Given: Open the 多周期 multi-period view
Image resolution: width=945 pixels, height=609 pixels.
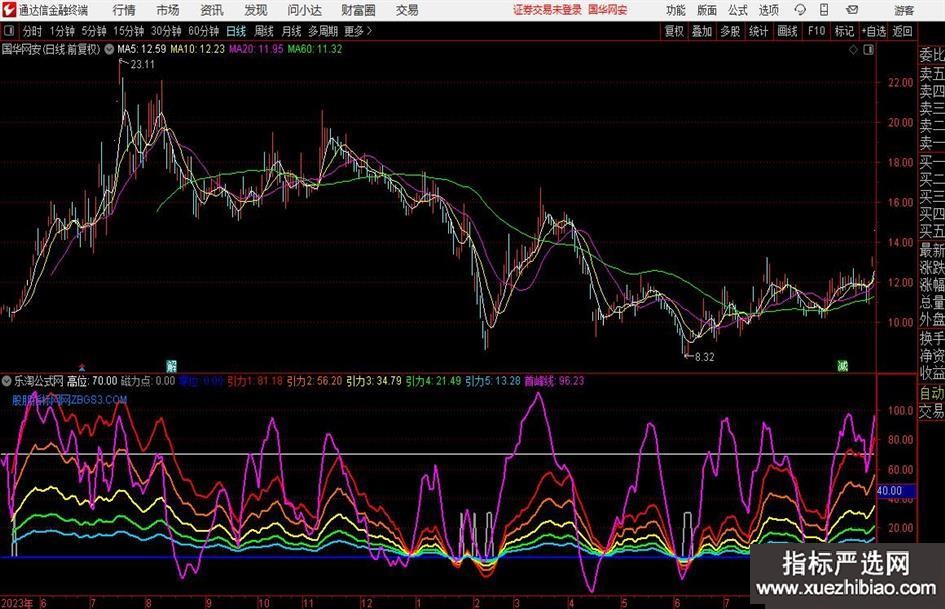Looking at the screenshot, I should 323,31.
